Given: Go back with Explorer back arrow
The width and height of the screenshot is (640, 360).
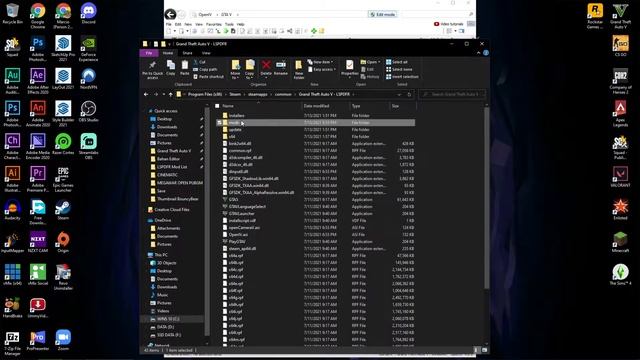Looking at the screenshot, I should click(146, 94).
